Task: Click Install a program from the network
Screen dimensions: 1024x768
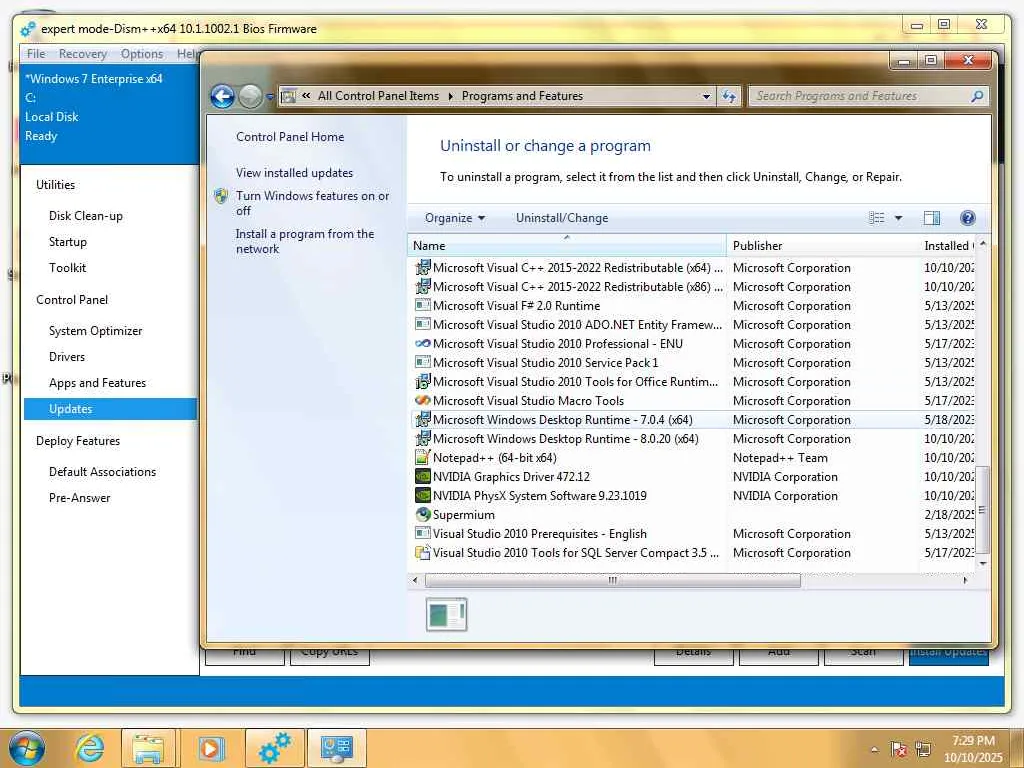Action: [304, 241]
